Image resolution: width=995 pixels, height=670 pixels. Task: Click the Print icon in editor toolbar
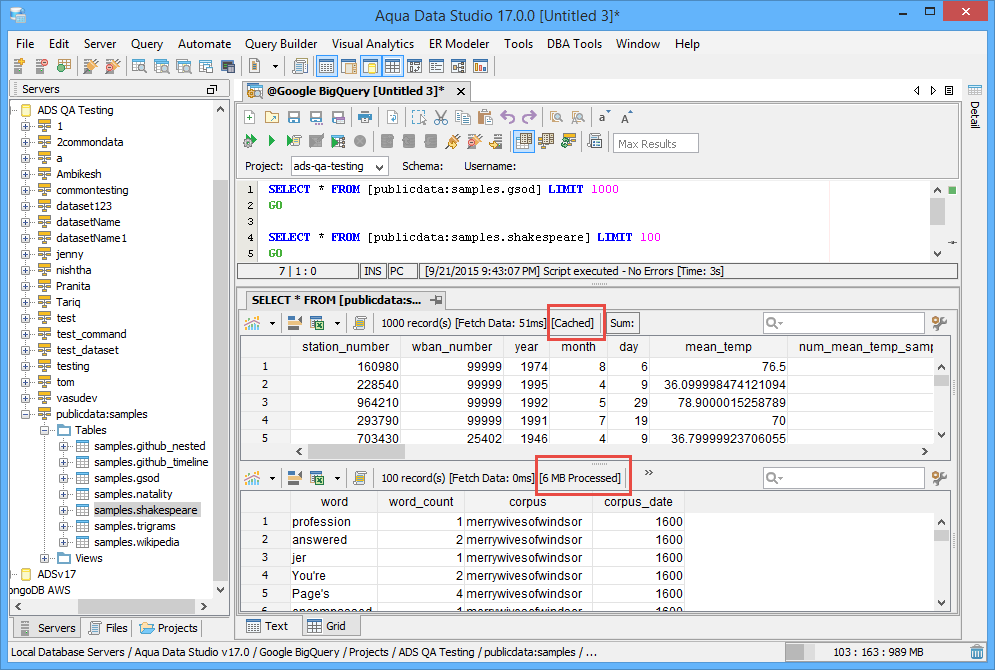pyautogui.click(x=364, y=117)
